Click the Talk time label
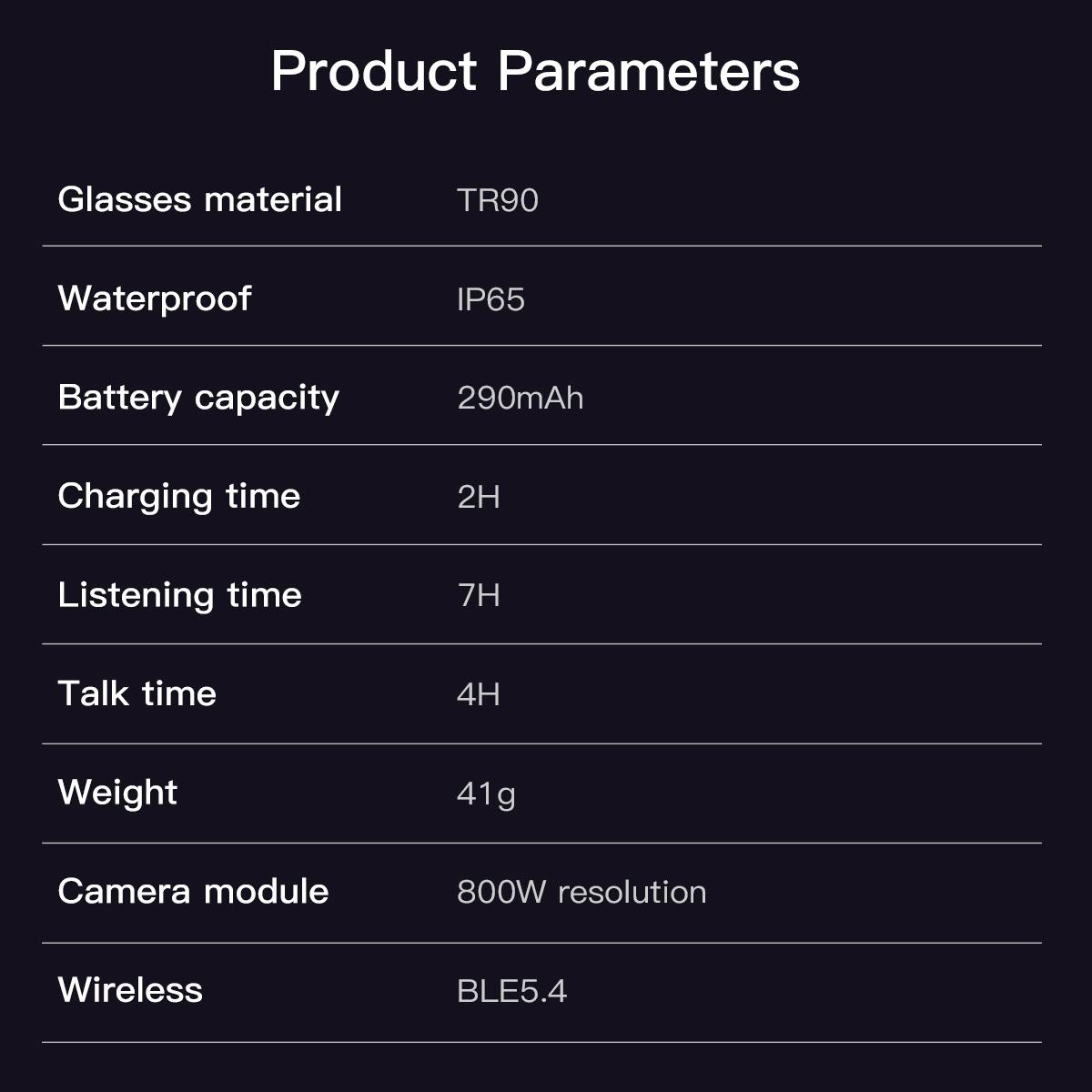The height and width of the screenshot is (1092, 1092). (x=136, y=694)
